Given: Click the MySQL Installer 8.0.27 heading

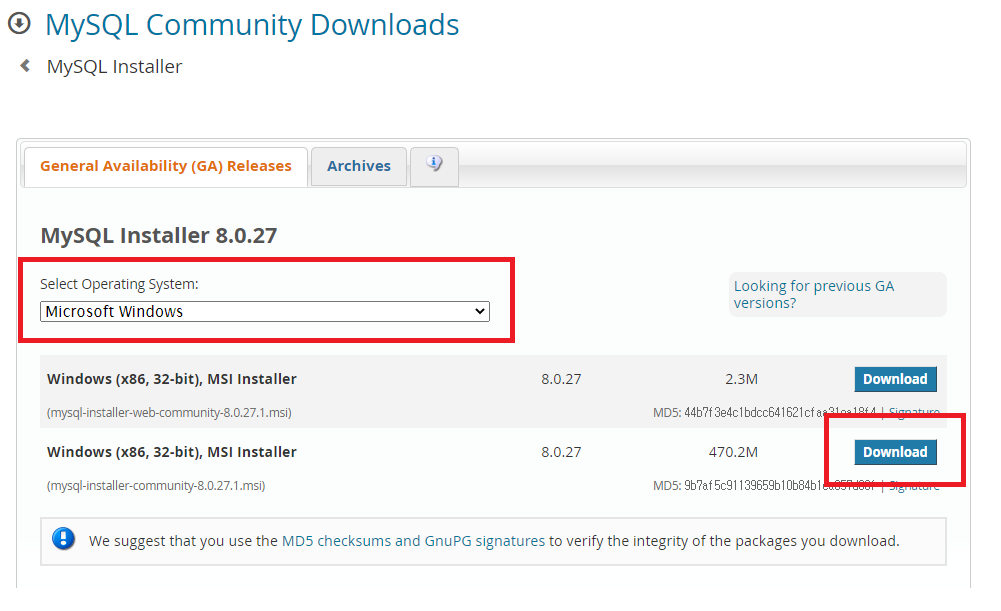Looking at the screenshot, I should (x=159, y=236).
